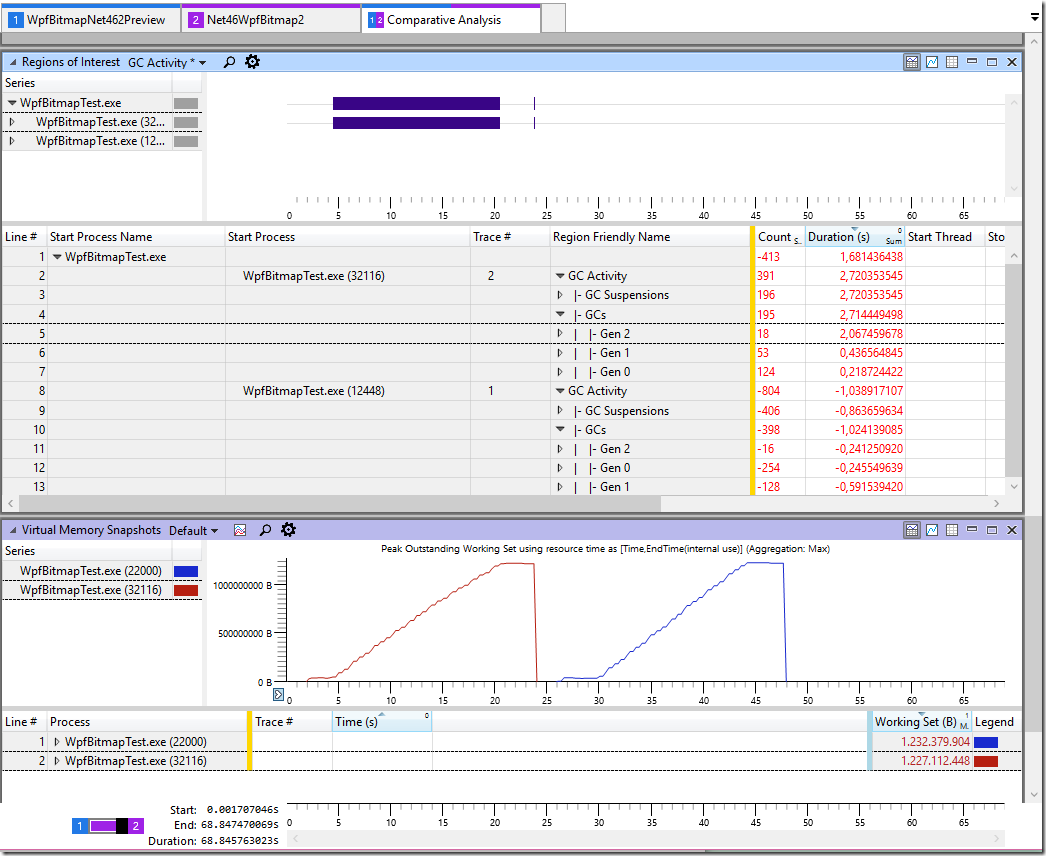Select trace 2 in the comparison selector
Image resolution: width=1046 pixels, height=856 pixels.
coord(136,826)
